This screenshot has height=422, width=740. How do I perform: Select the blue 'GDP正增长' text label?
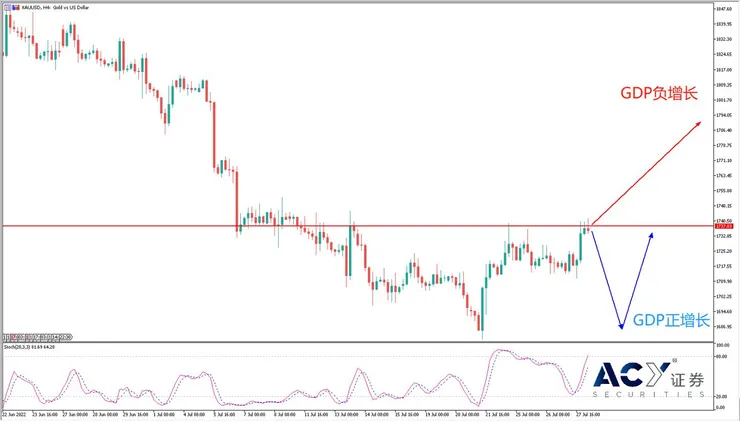(671, 320)
